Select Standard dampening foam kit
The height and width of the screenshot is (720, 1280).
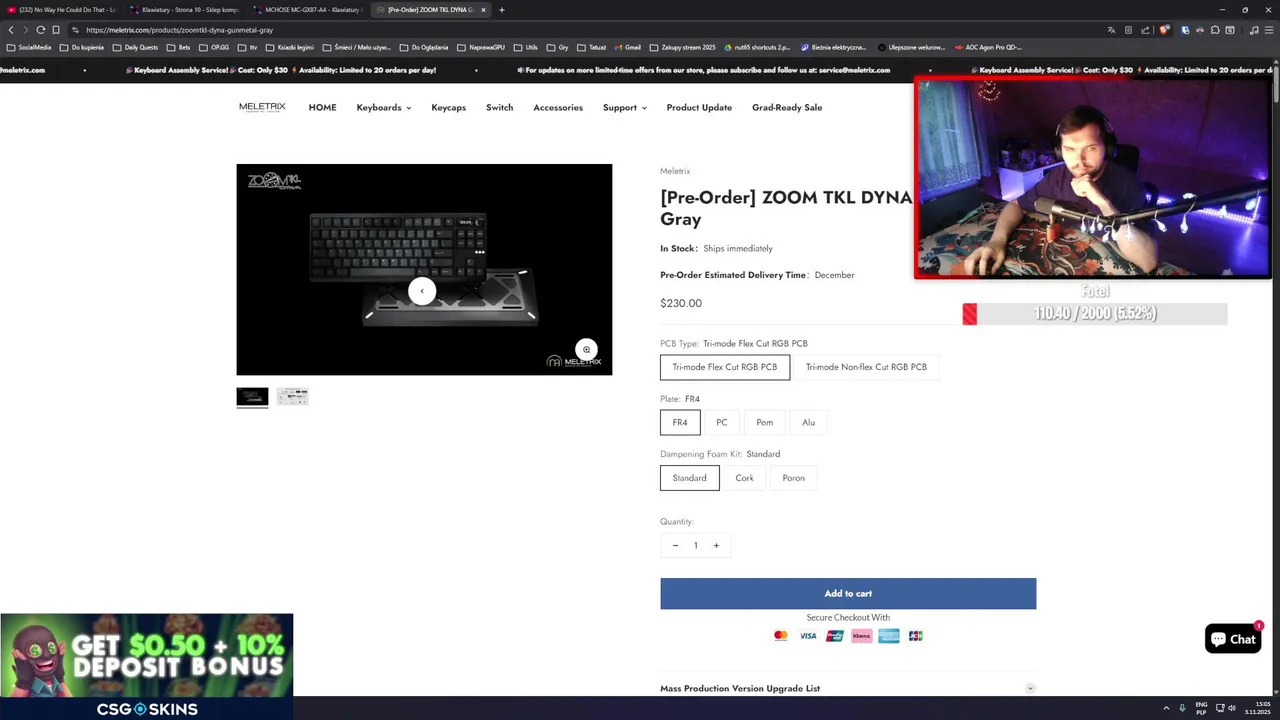689,478
